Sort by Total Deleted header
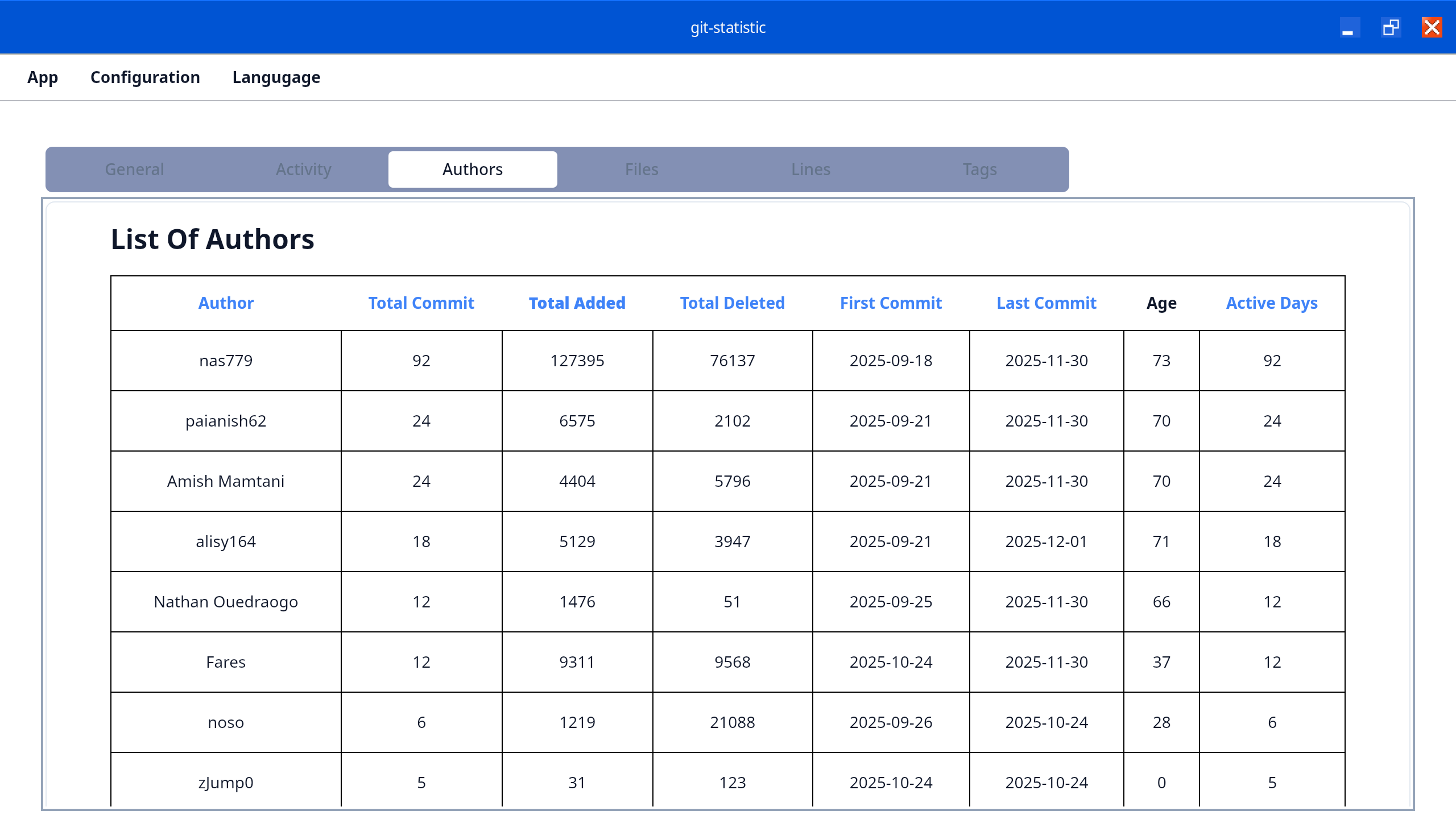This screenshot has height=819, width=1456. coord(732,303)
